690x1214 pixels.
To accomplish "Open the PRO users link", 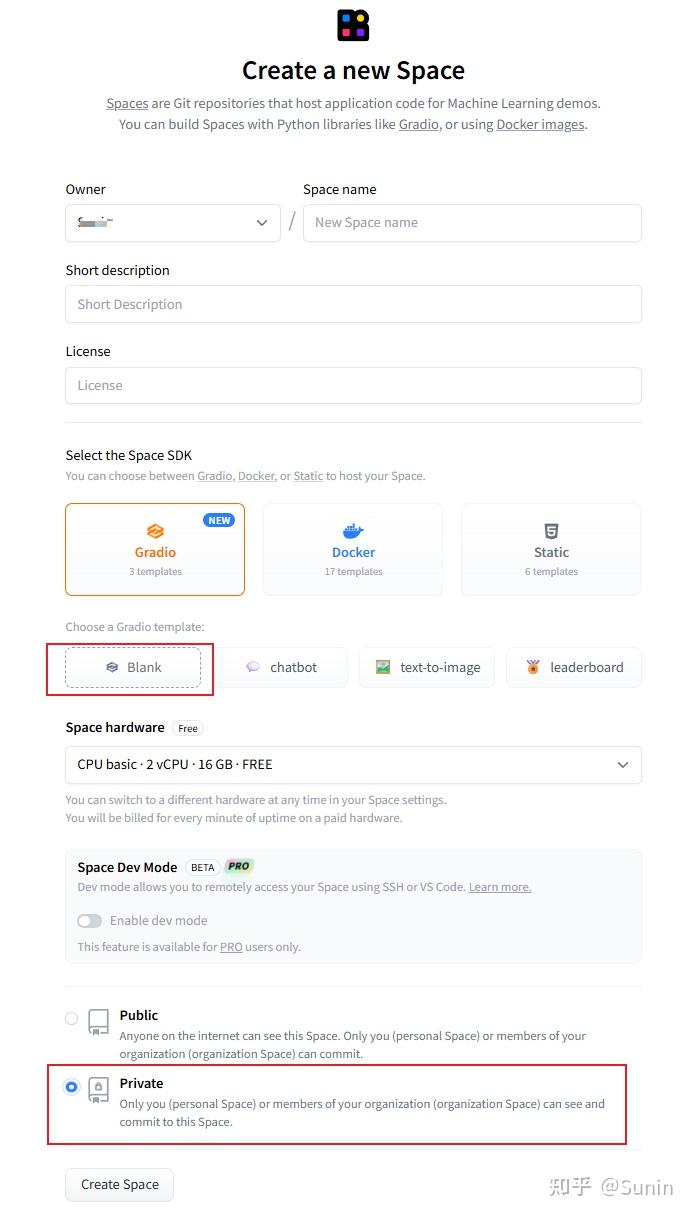I will (x=231, y=947).
